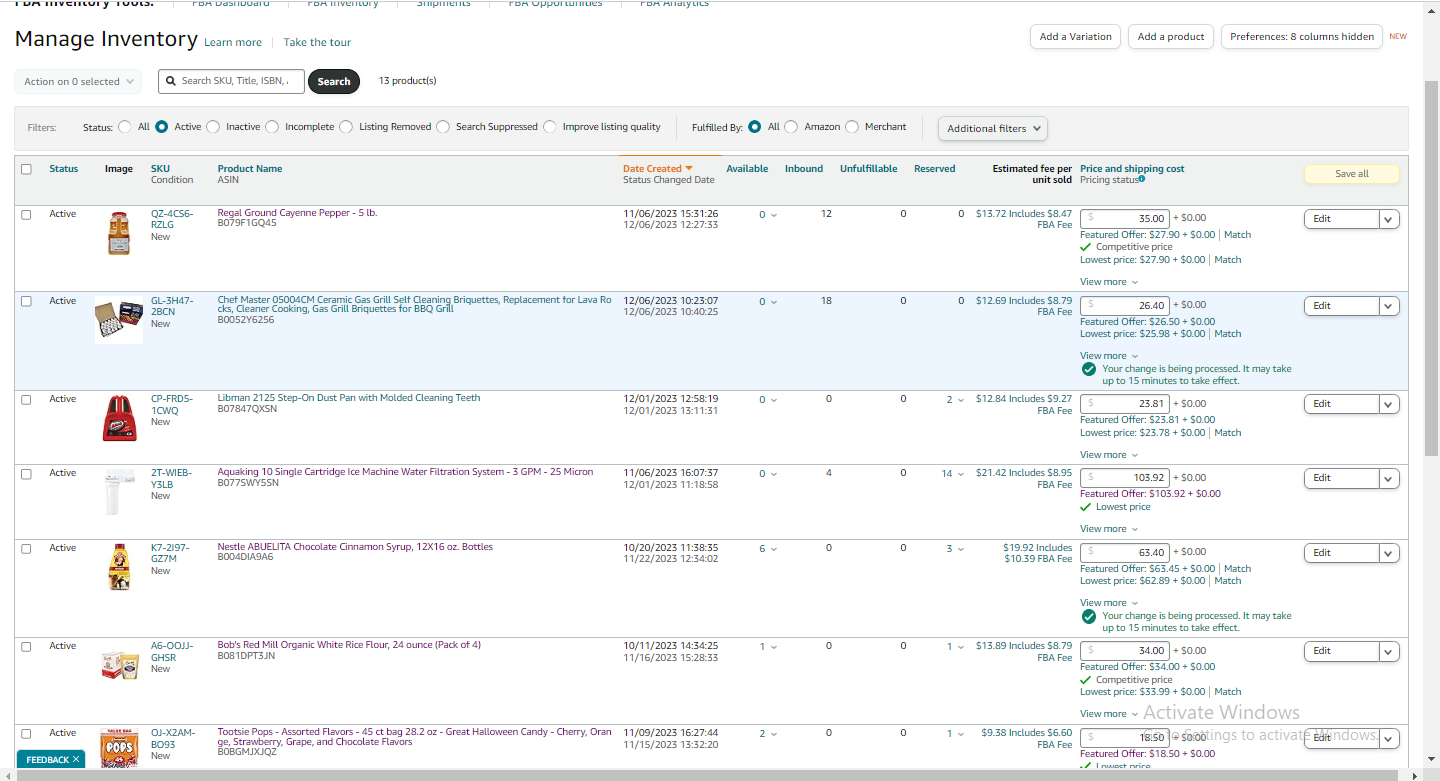The height and width of the screenshot is (781, 1440).
Task: Open the Learn more link
Action: [x=233, y=43]
